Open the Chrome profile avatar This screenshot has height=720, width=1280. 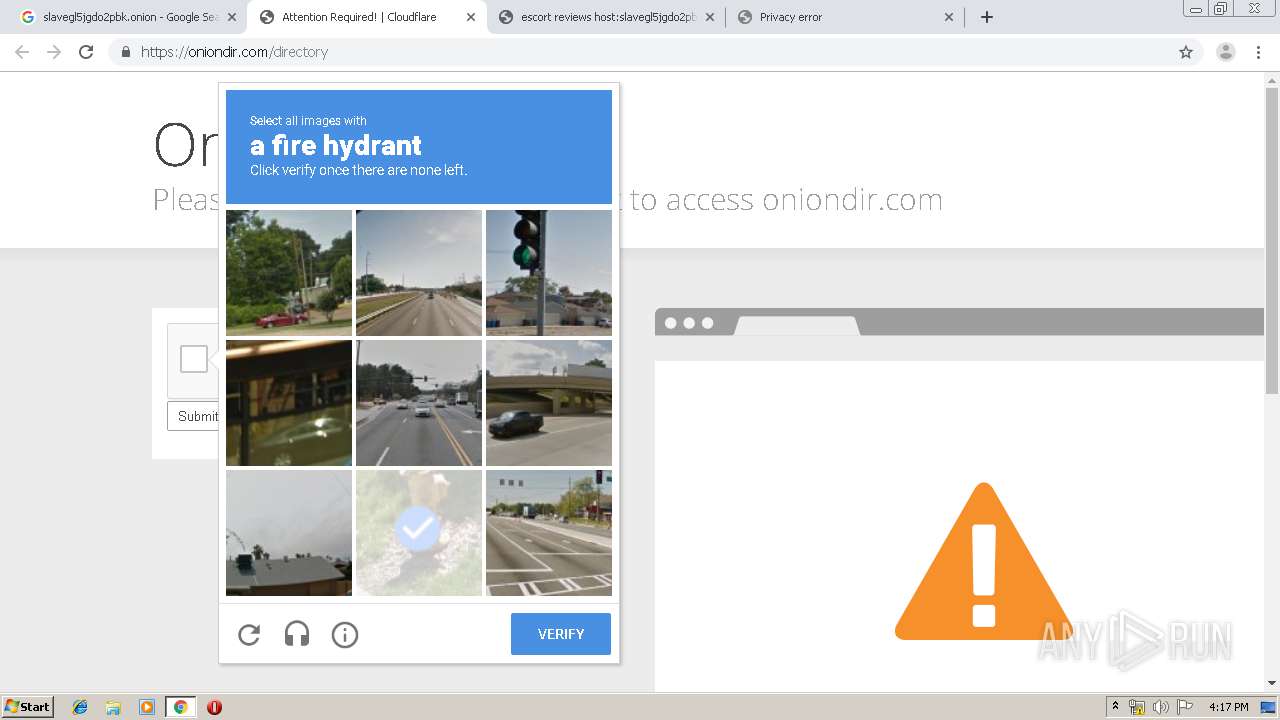coord(1226,52)
